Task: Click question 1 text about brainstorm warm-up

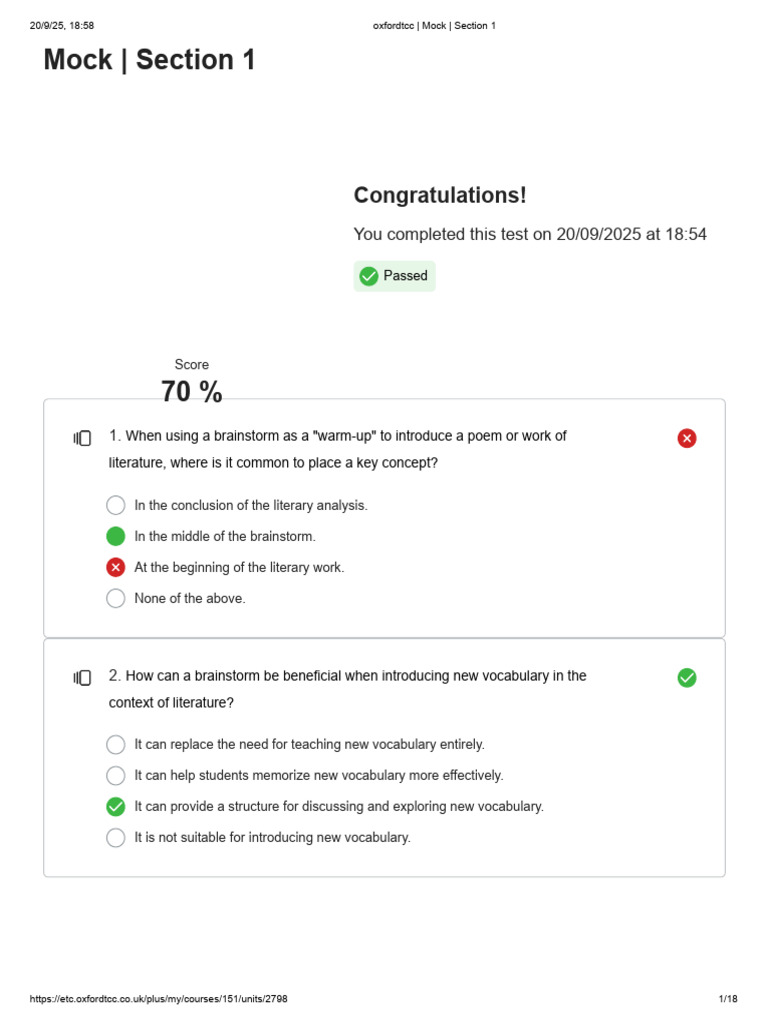Action: click(x=338, y=449)
